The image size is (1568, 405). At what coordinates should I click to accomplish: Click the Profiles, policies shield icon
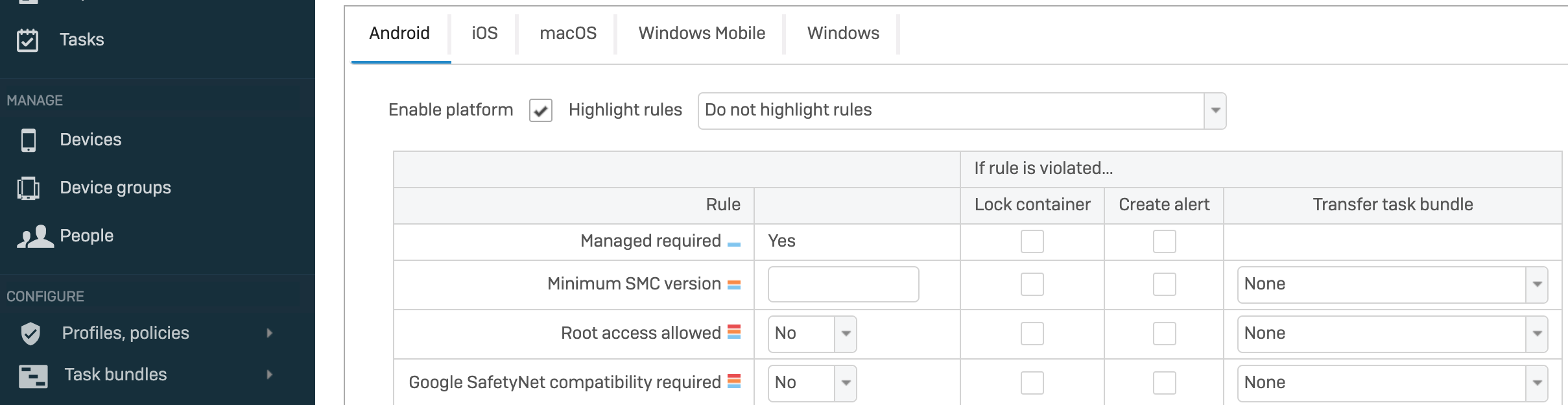point(30,334)
